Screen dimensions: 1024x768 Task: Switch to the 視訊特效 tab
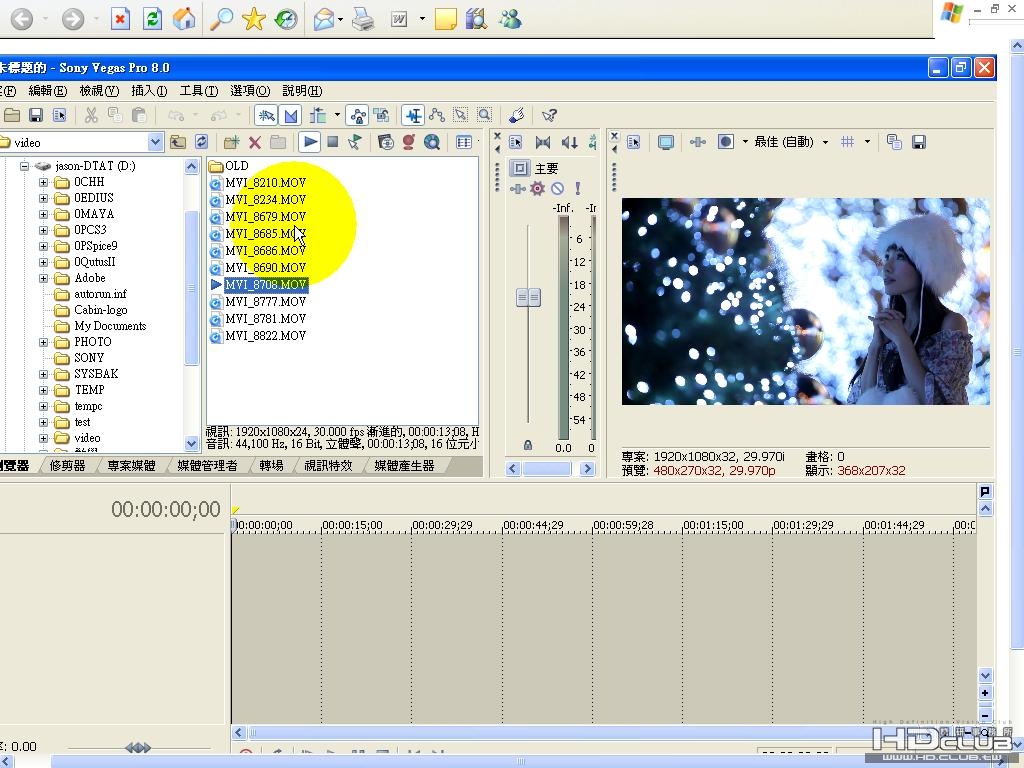pyautogui.click(x=328, y=466)
